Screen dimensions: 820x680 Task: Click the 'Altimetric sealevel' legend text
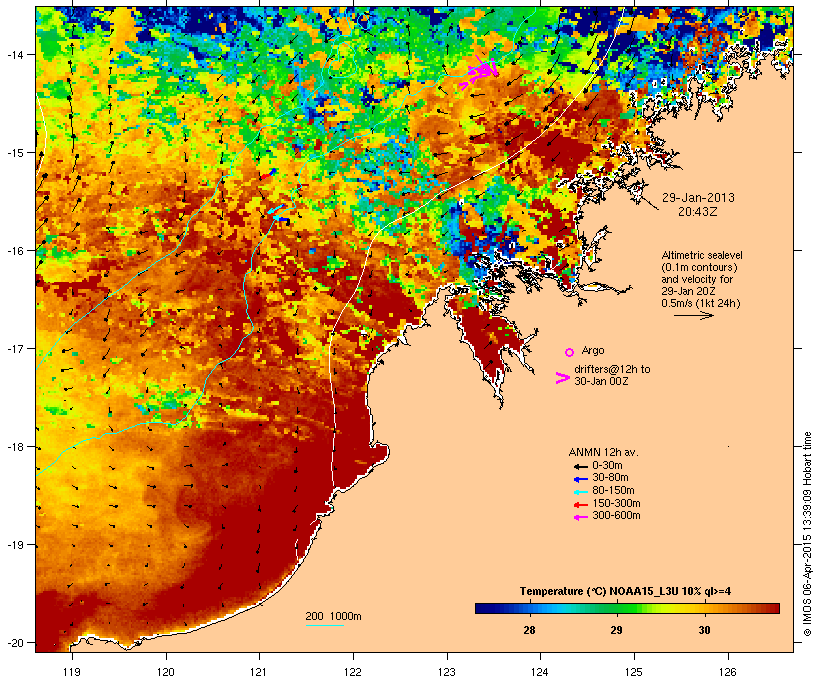point(702,255)
